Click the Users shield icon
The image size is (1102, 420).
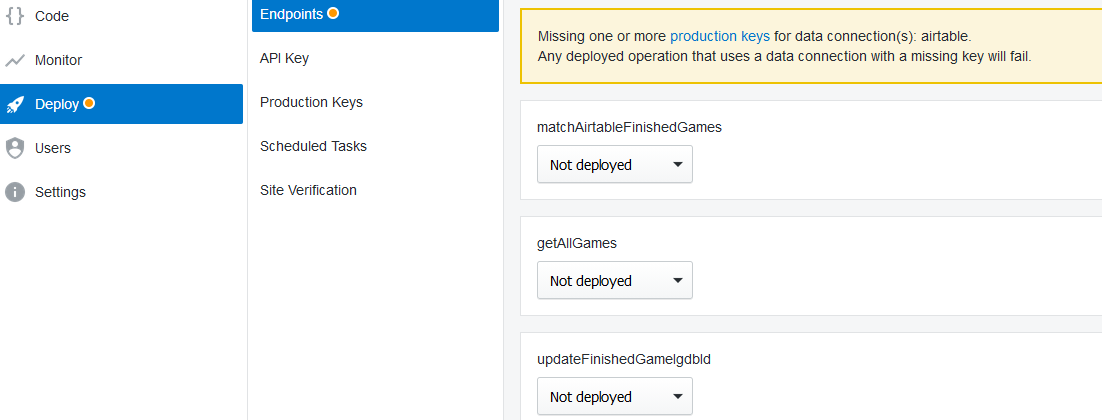click(x=15, y=148)
